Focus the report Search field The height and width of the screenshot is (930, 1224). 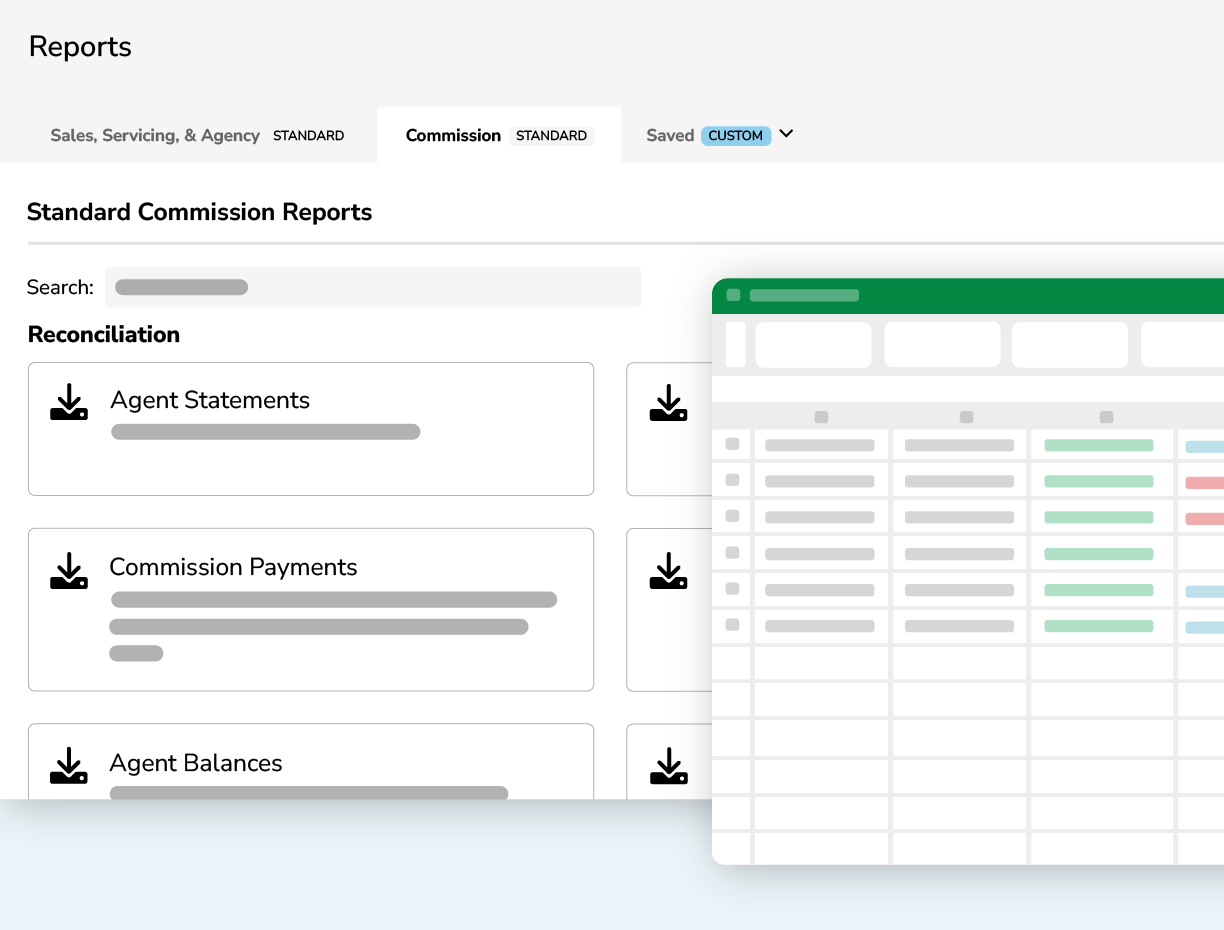373,287
